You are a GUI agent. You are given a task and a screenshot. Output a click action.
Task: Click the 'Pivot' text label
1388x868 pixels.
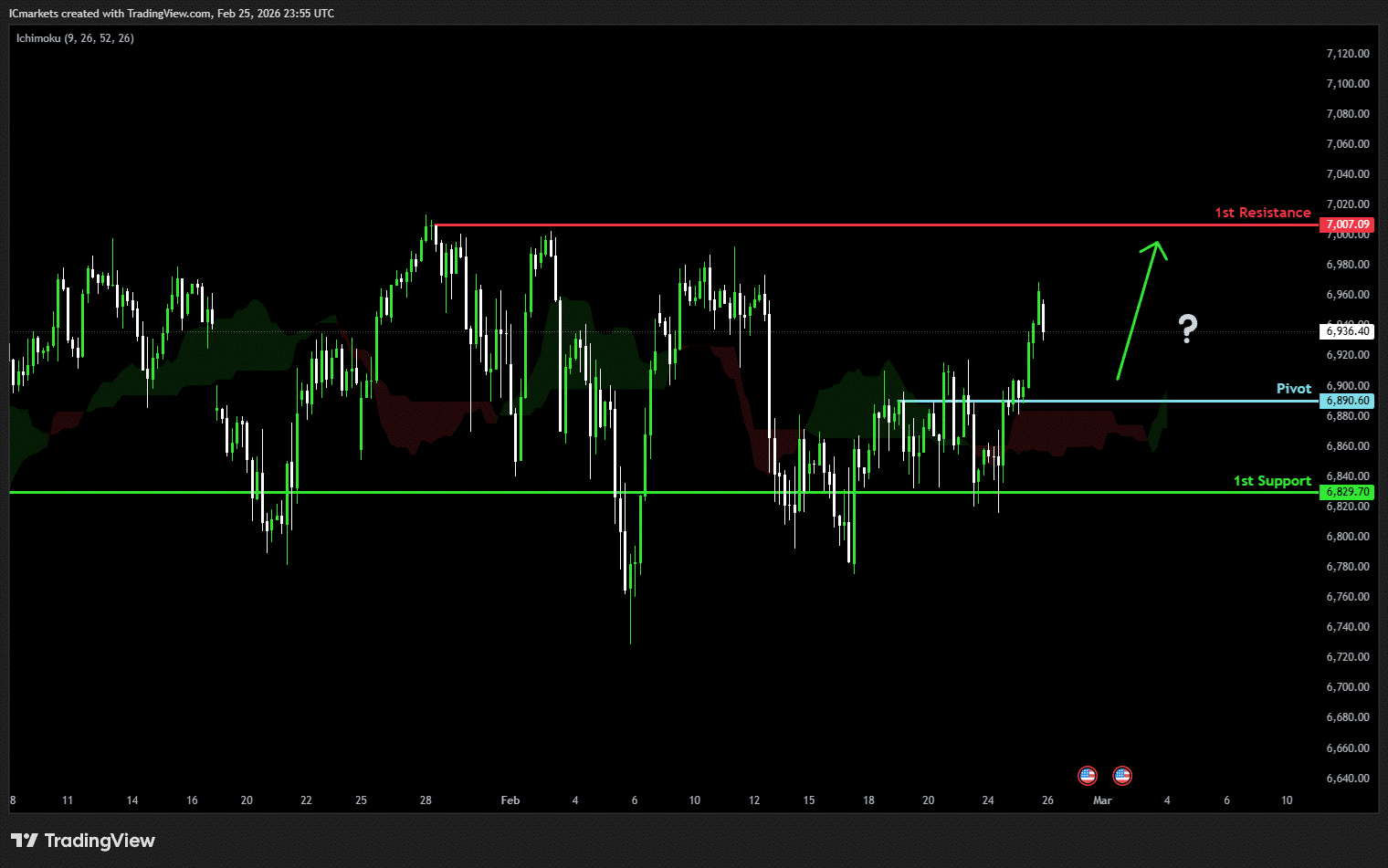pos(1293,389)
